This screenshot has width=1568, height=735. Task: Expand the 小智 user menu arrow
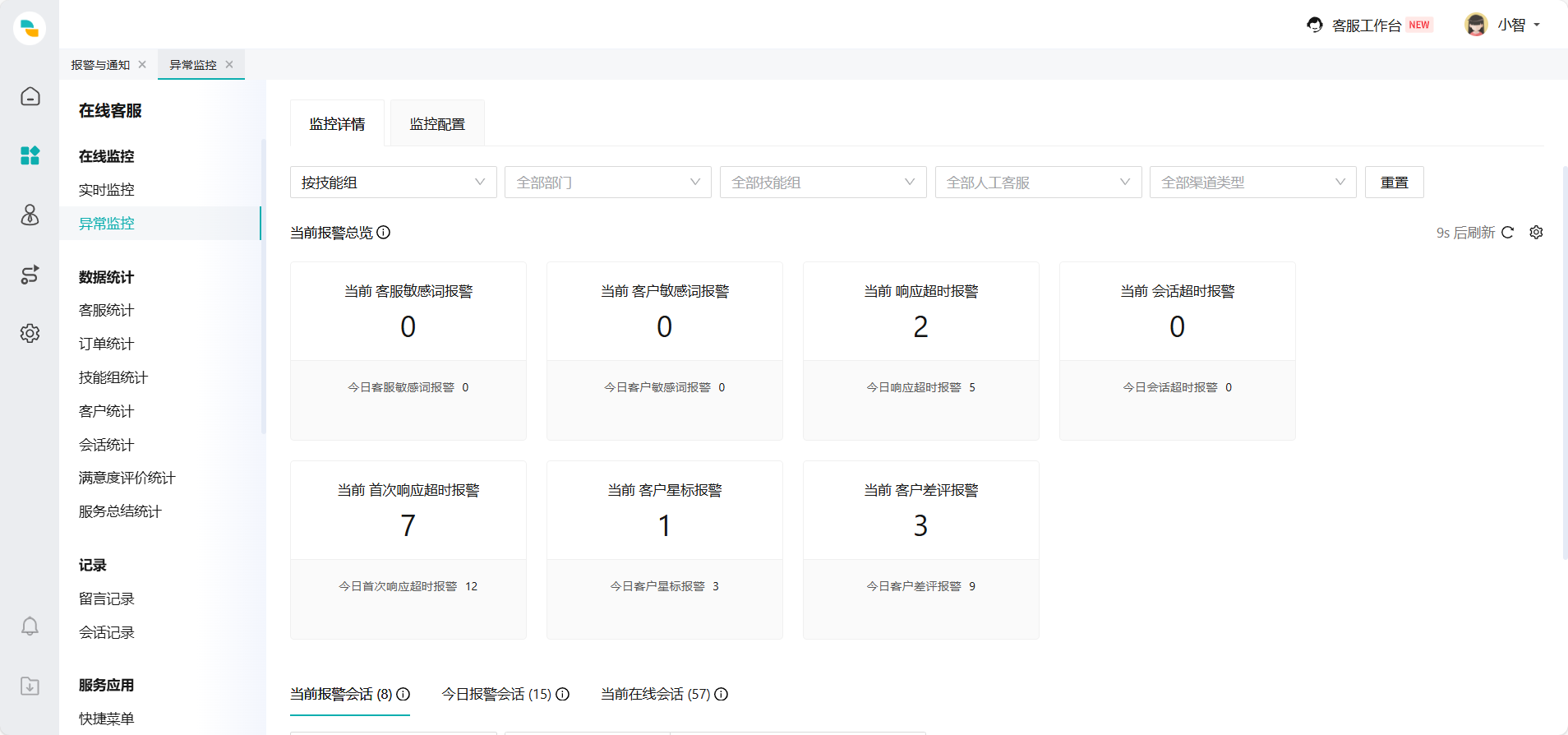click(x=1537, y=25)
